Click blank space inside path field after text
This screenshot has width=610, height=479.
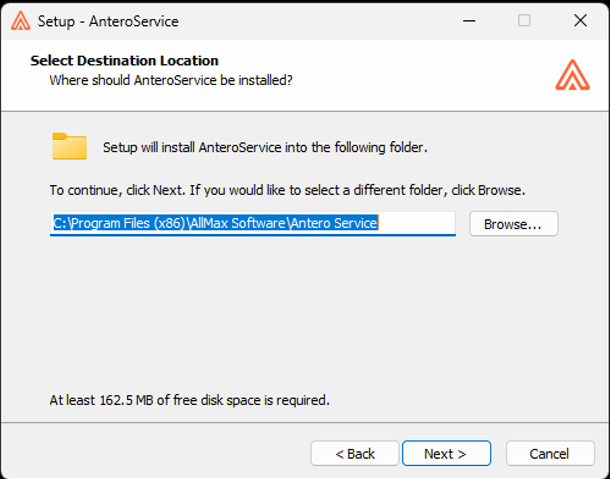[x=420, y=223]
